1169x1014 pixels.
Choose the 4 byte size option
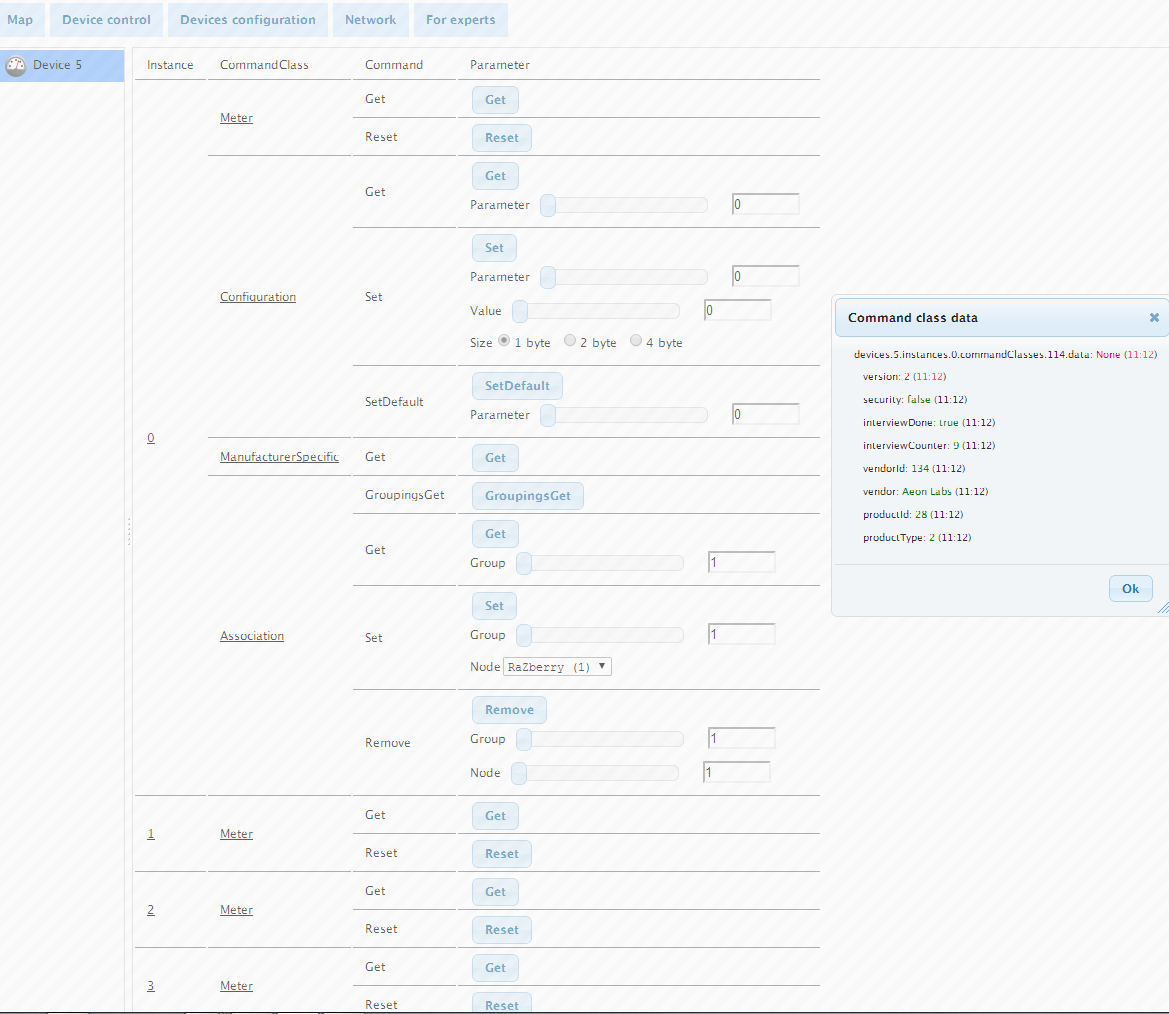click(x=636, y=341)
